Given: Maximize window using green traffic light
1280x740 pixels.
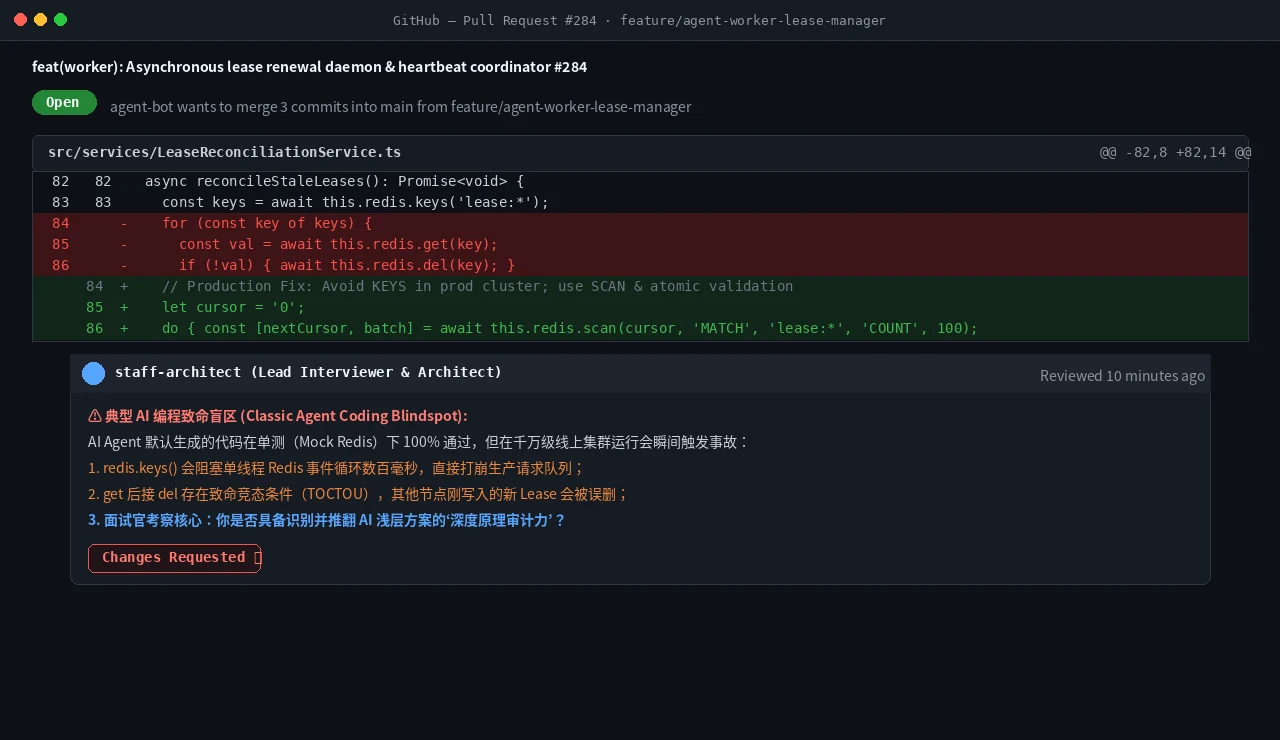Looking at the screenshot, I should click(x=61, y=20).
